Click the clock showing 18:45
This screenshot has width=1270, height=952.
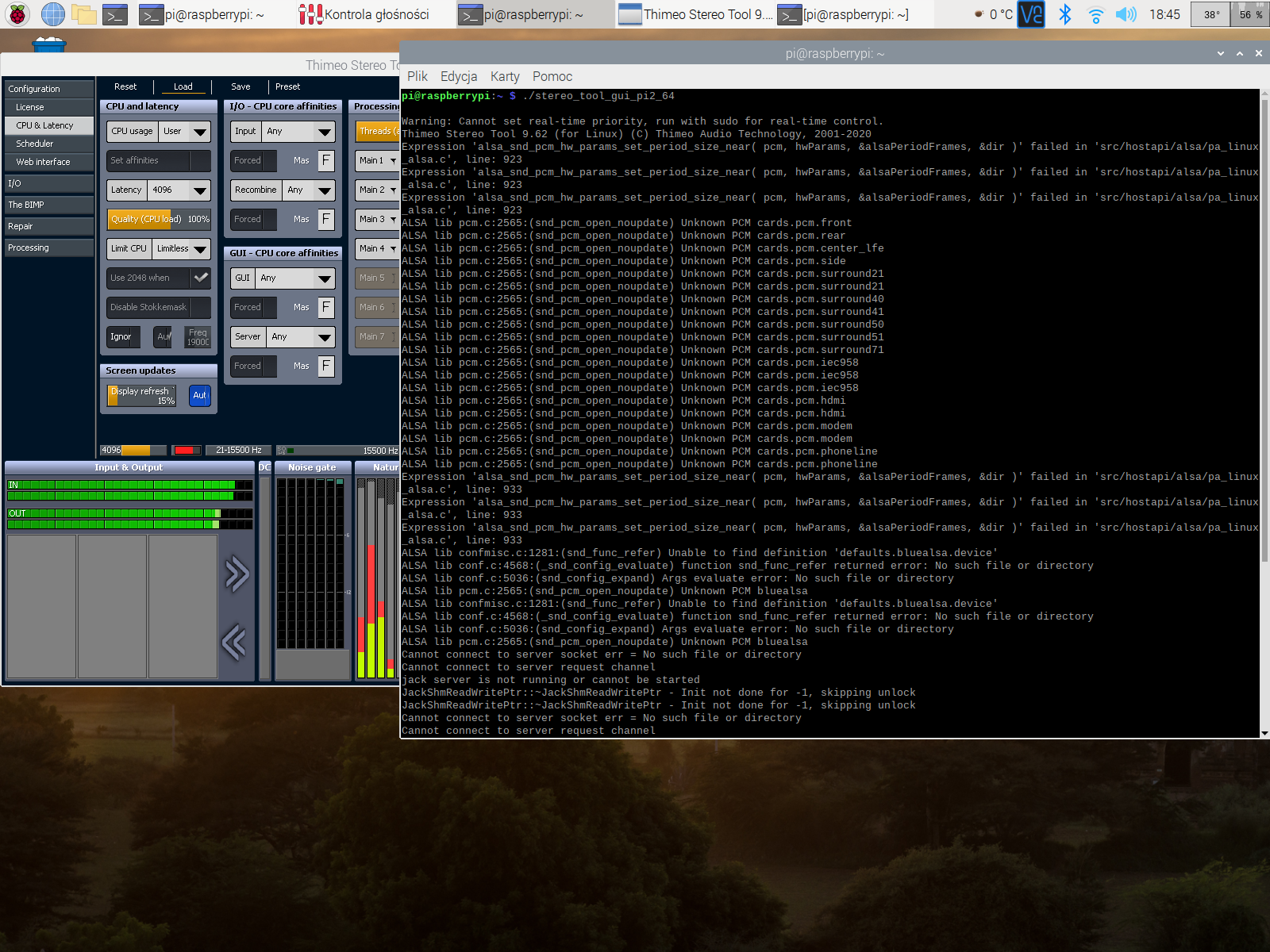point(1164,14)
